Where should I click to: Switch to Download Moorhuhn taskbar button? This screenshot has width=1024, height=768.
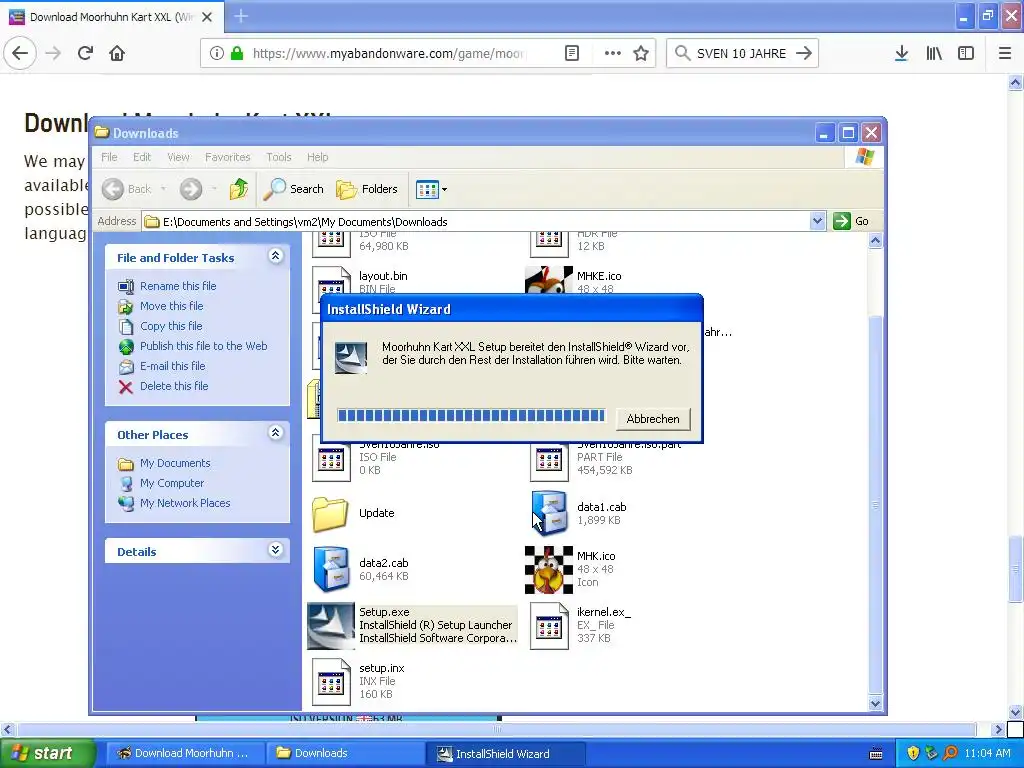point(185,753)
